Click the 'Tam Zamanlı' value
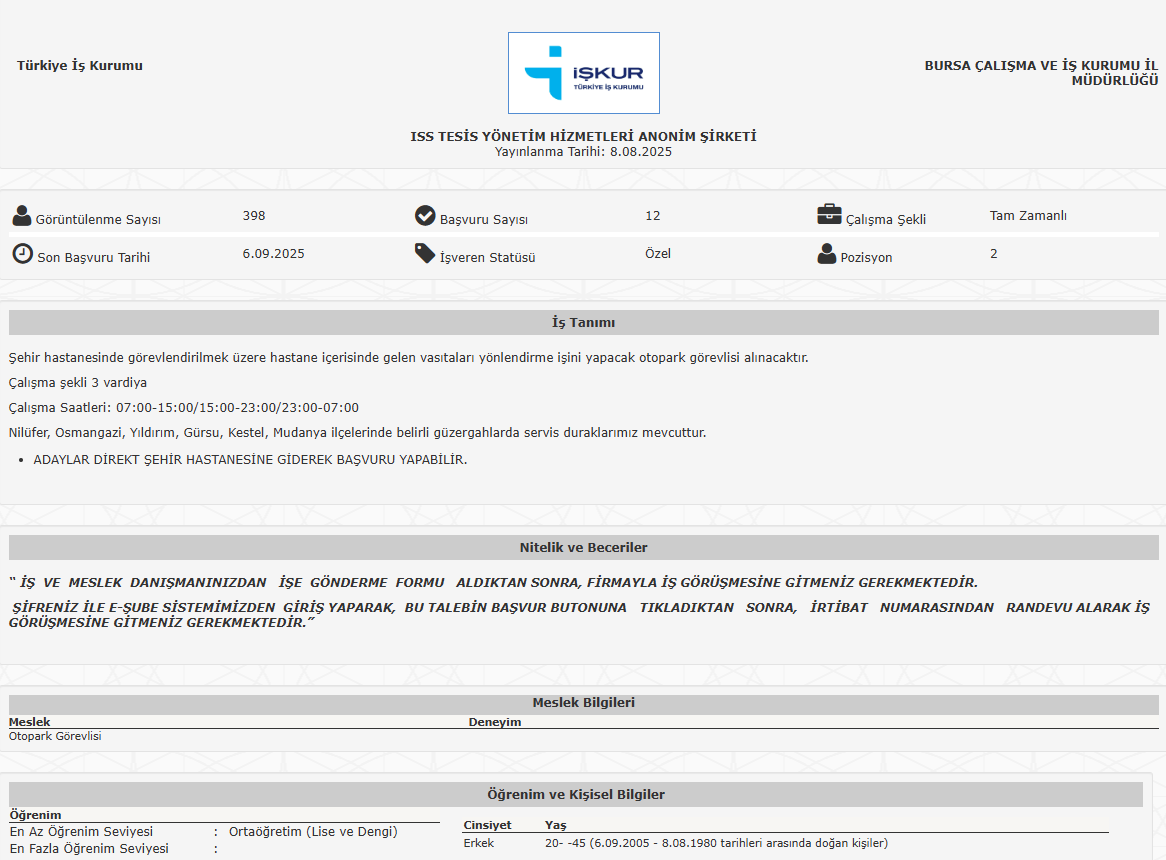The width and height of the screenshot is (1166, 860). [1028, 216]
